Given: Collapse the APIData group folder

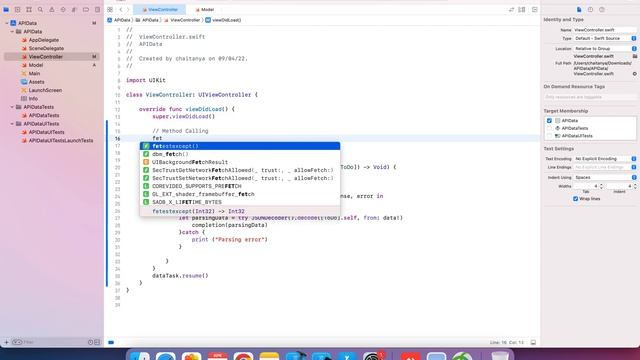Looking at the screenshot, I should tap(12, 31).
